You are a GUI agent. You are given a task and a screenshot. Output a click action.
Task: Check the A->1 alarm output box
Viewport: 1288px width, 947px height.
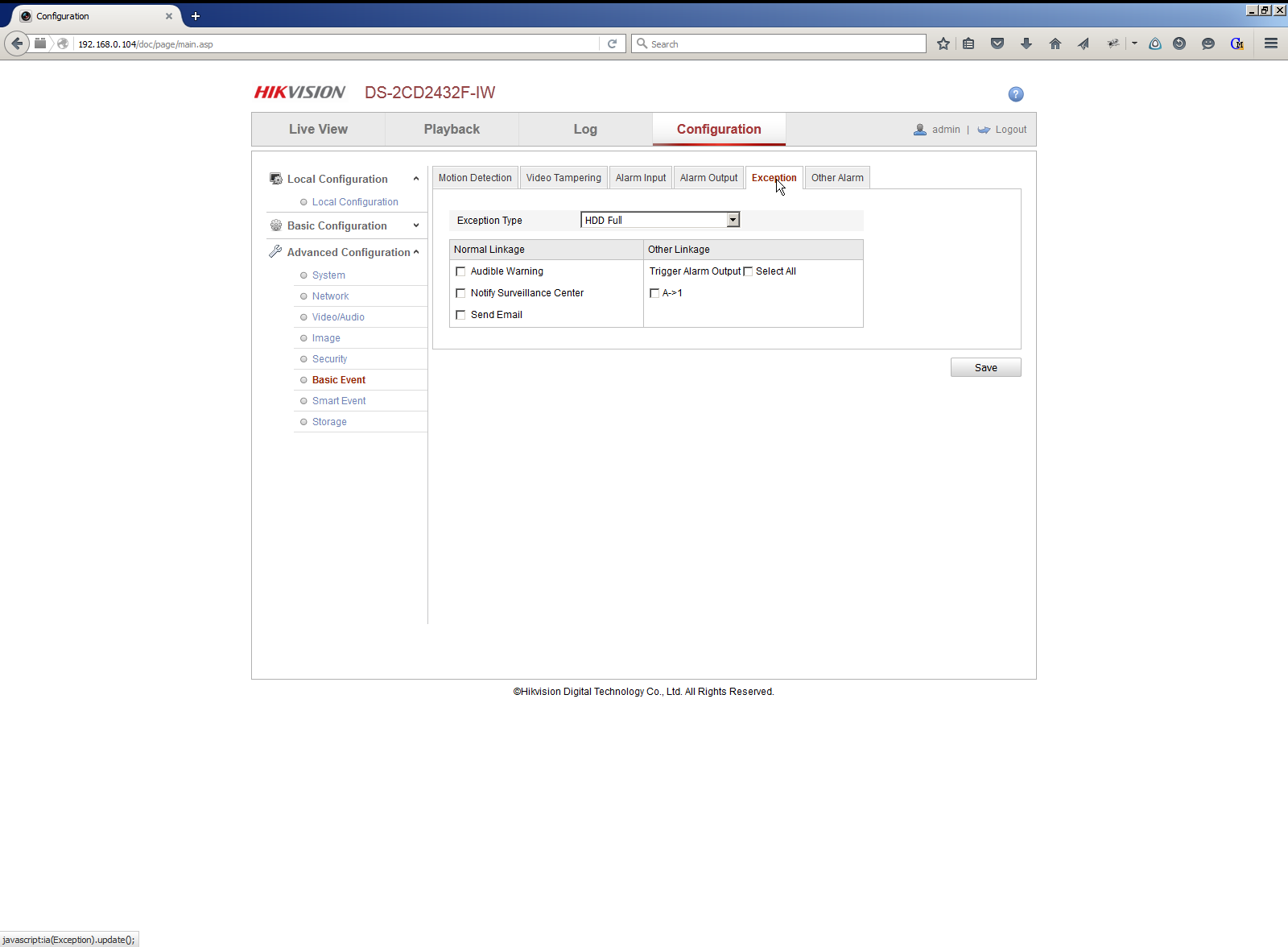point(654,293)
